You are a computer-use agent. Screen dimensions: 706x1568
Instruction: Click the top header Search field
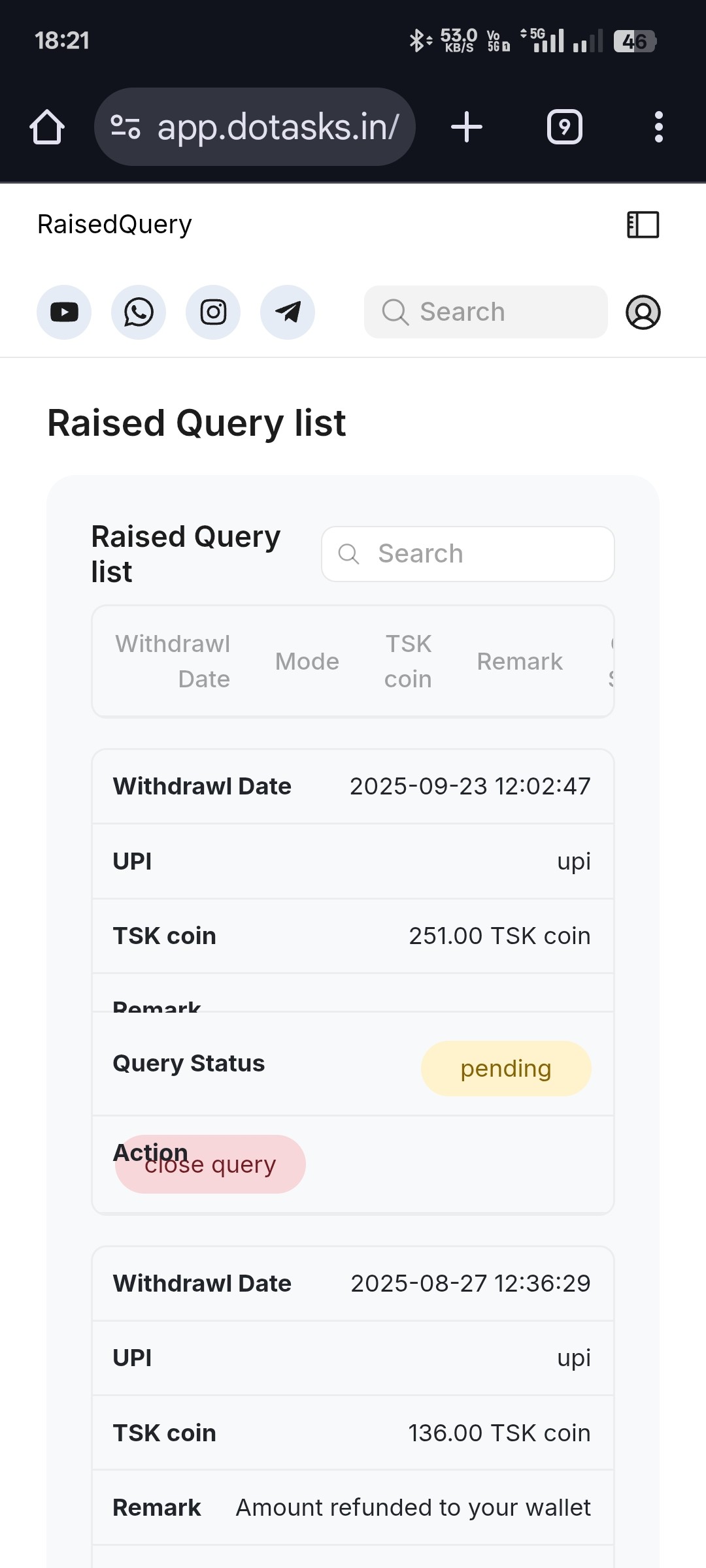tap(486, 312)
